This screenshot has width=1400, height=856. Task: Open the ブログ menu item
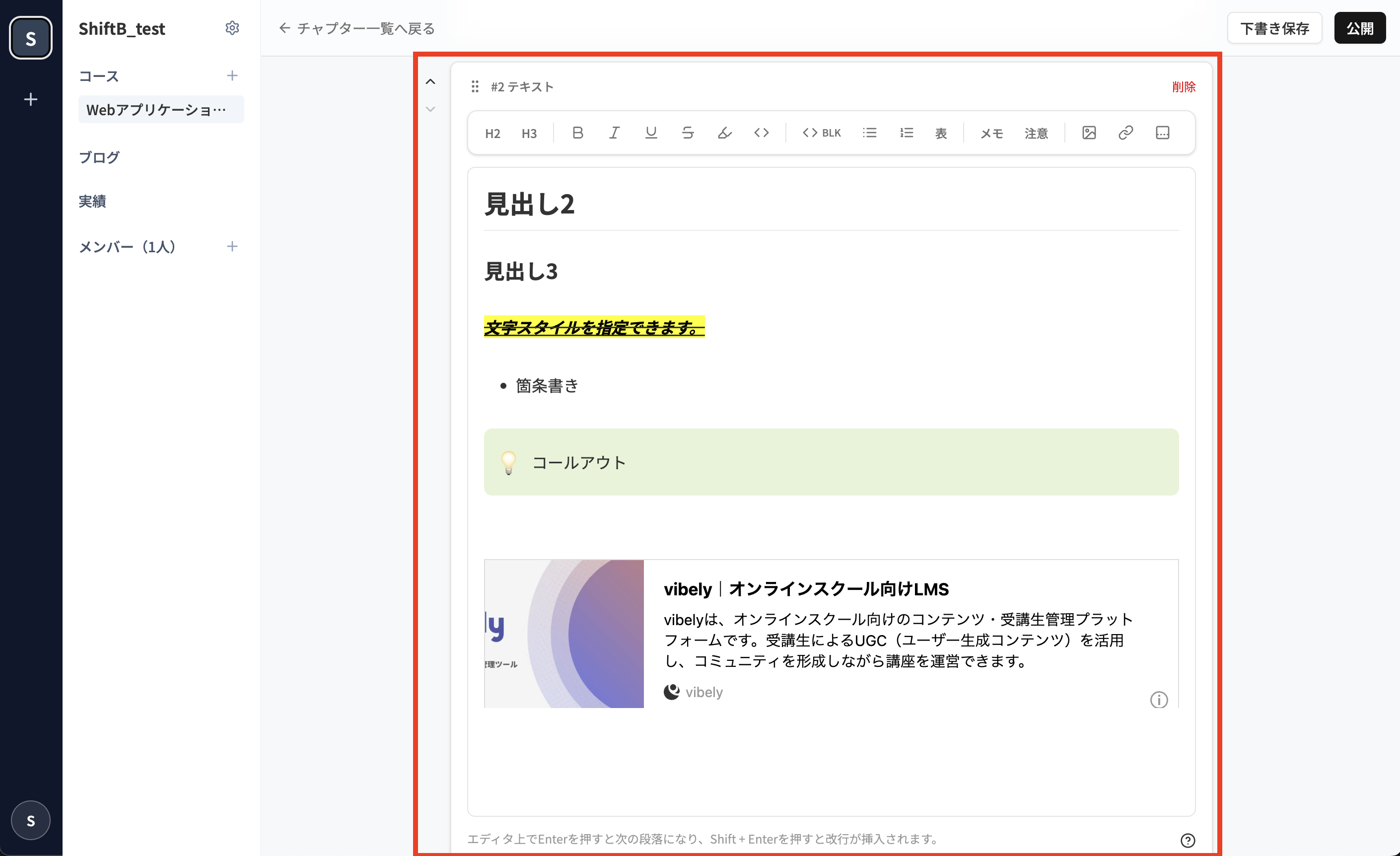tap(99, 157)
